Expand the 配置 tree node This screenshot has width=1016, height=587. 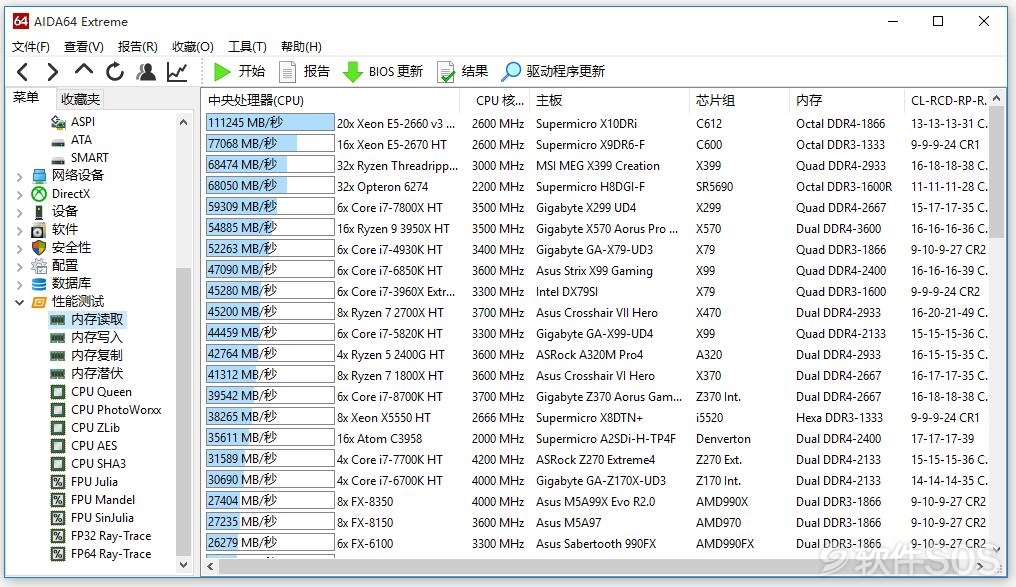[x=19, y=266]
